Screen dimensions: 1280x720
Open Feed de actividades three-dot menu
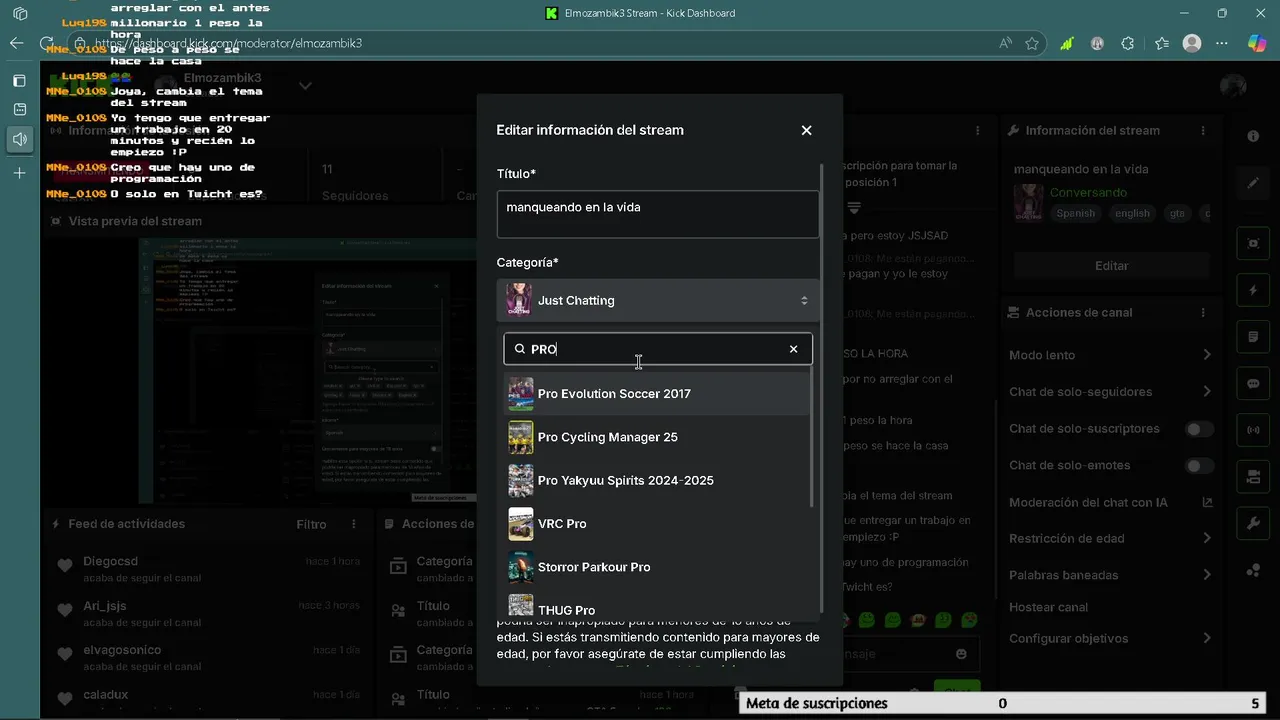pos(354,524)
